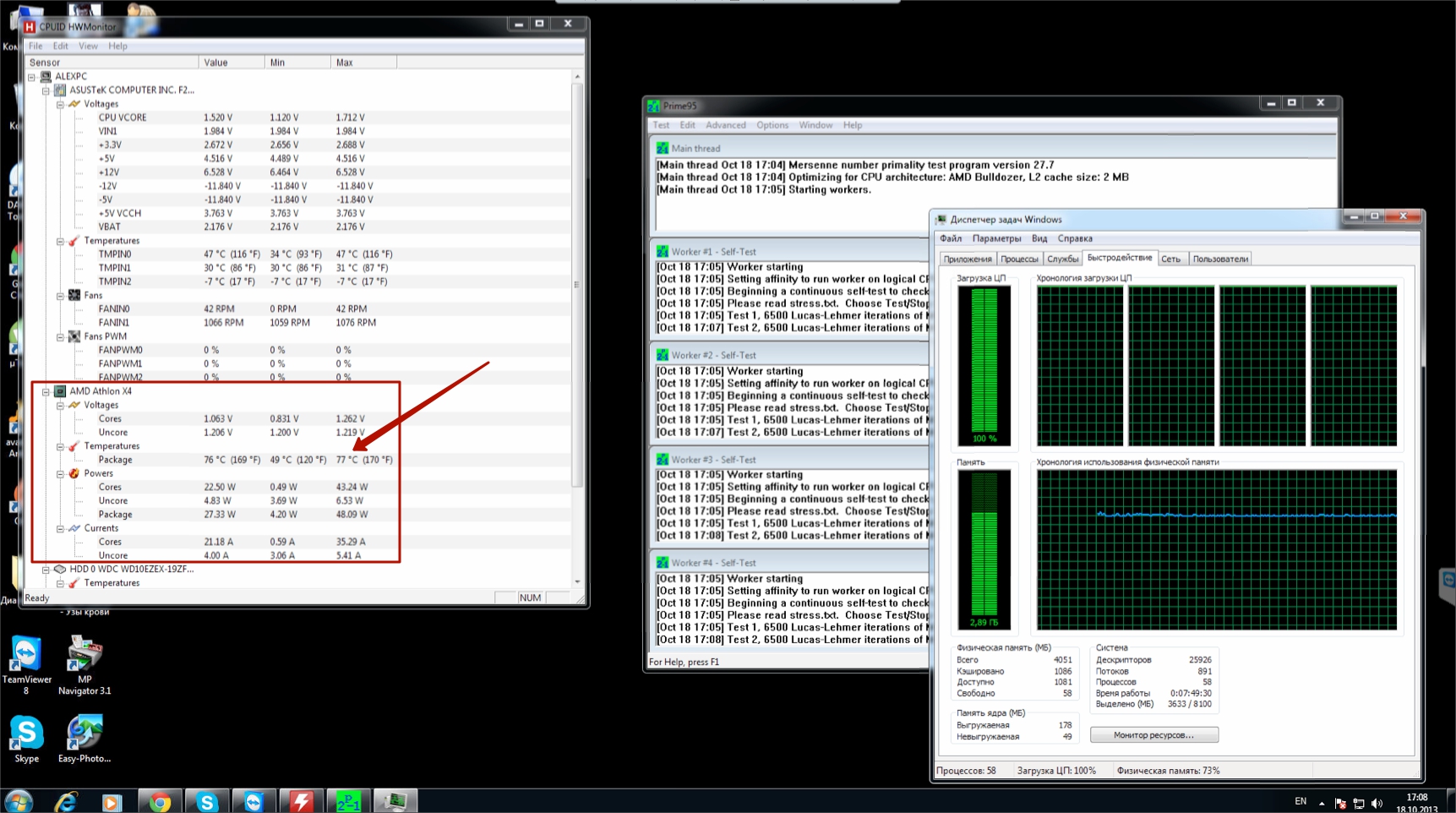Open the Test menu in Prime95
Viewport: 1456px width, 813px height.
(661, 125)
